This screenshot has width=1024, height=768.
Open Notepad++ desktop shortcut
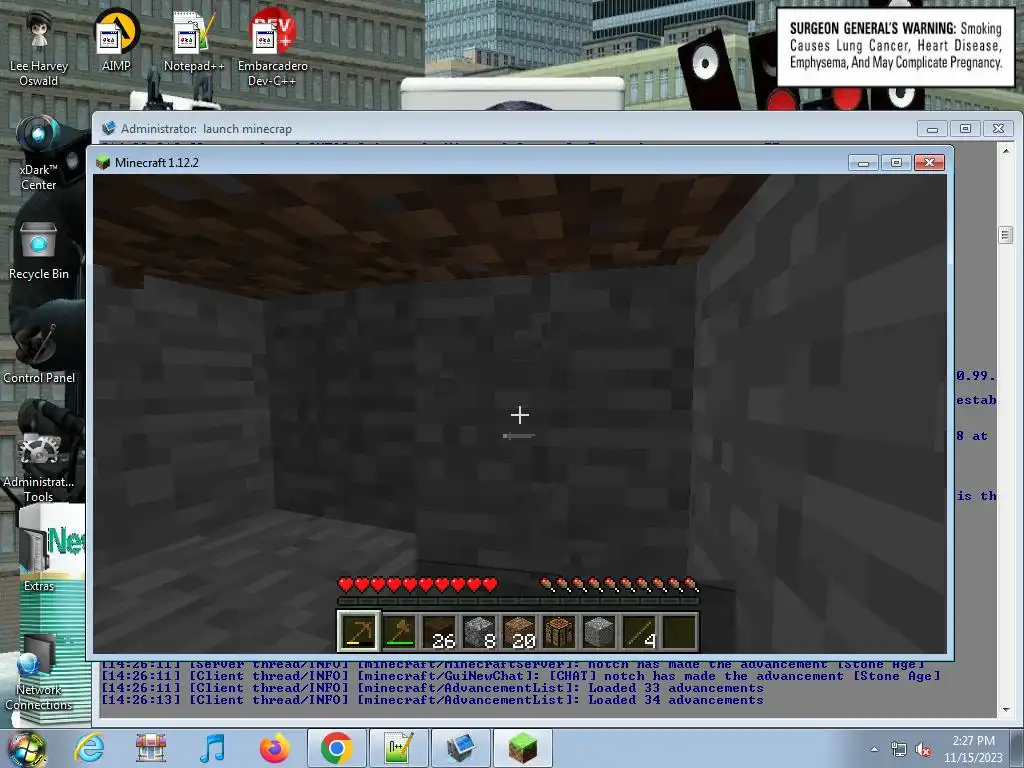[x=194, y=40]
